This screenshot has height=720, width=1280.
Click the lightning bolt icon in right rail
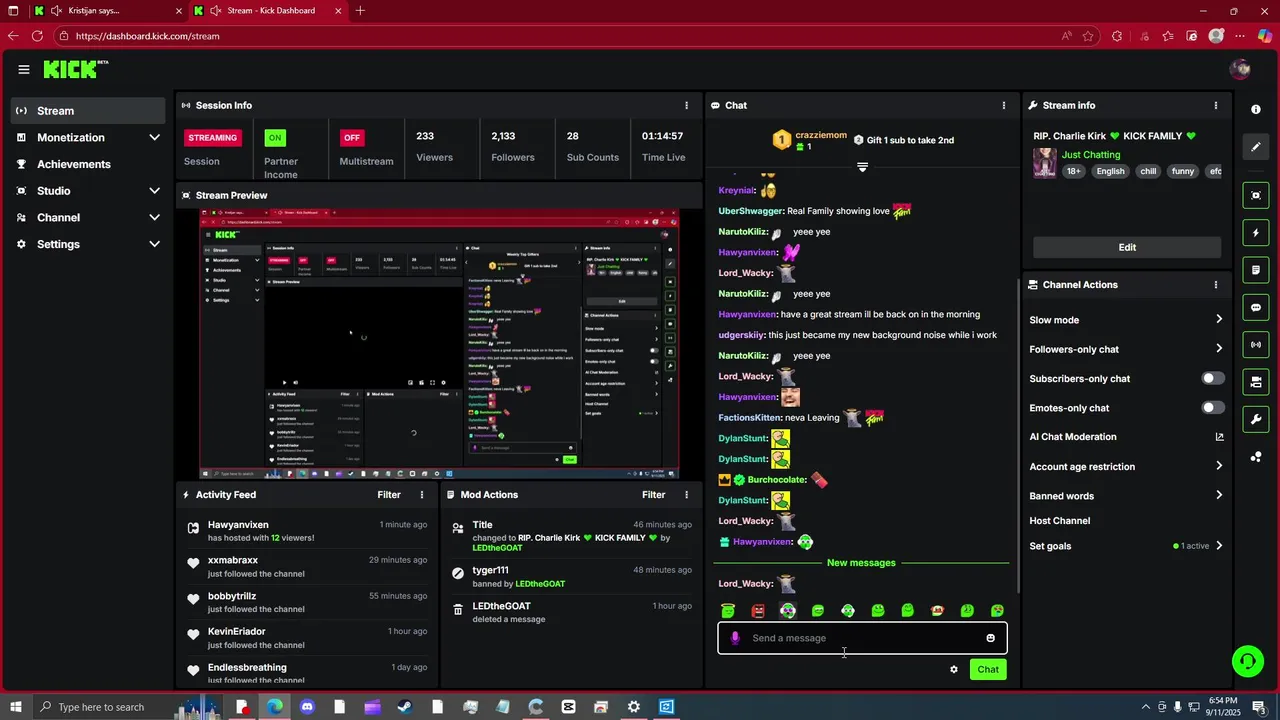point(1256,233)
